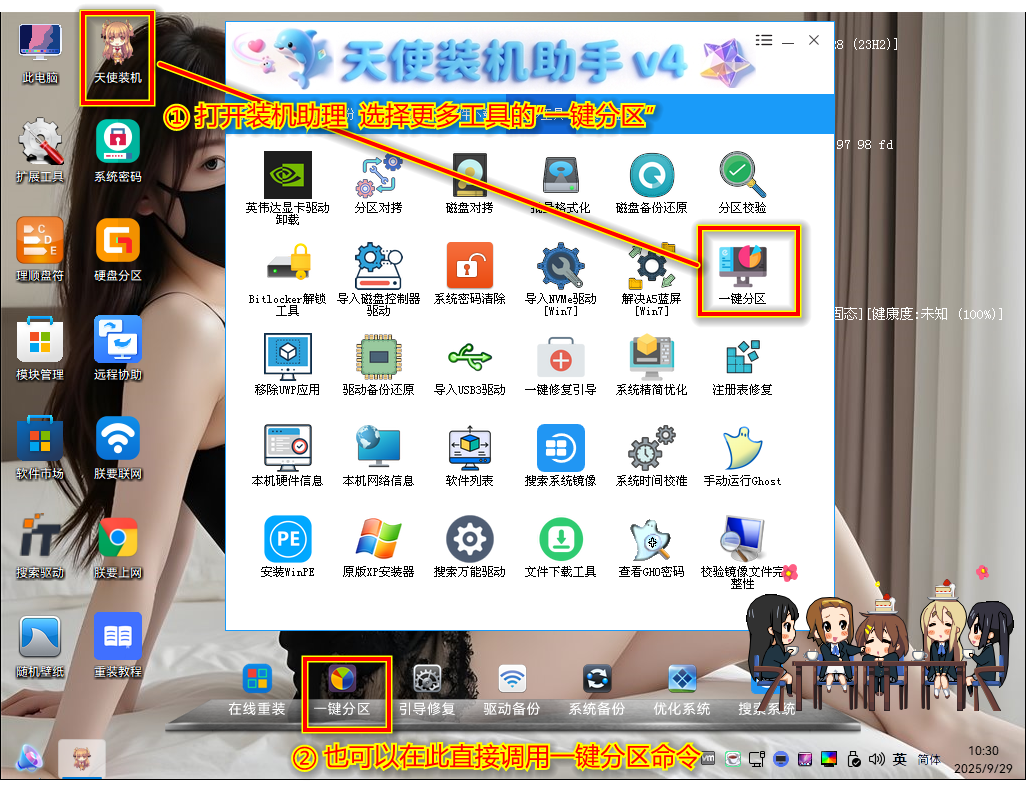Toggle the 英 input language indicator
Image resolution: width=1026 pixels, height=801 pixels.
click(900, 759)
